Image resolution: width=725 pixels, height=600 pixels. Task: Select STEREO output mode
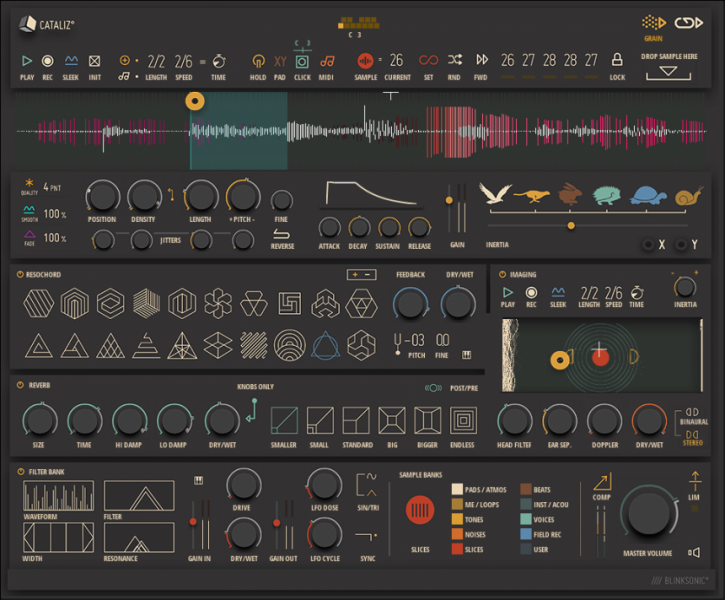point(692,438)
